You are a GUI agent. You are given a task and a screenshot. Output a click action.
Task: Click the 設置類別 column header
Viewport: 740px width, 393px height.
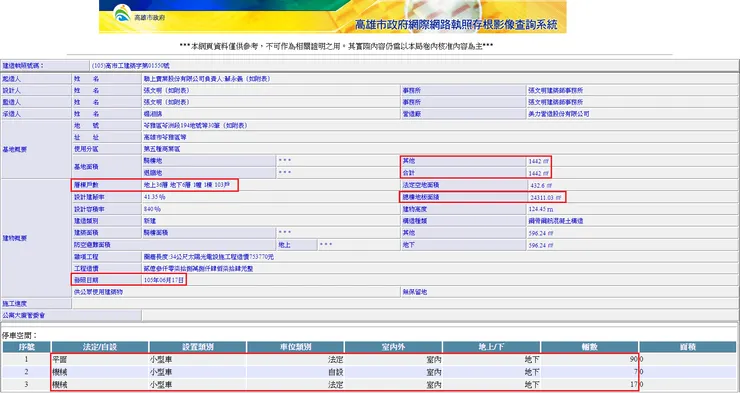click(198, 347)
